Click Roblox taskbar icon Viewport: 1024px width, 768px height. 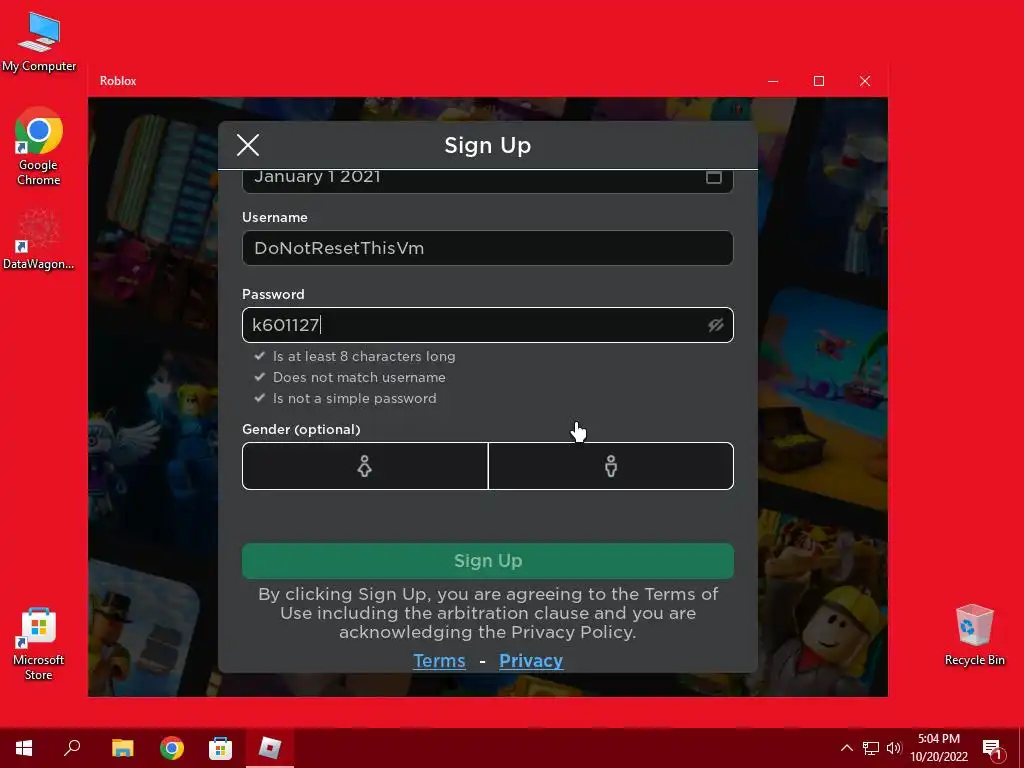click(x=270, y=748)
